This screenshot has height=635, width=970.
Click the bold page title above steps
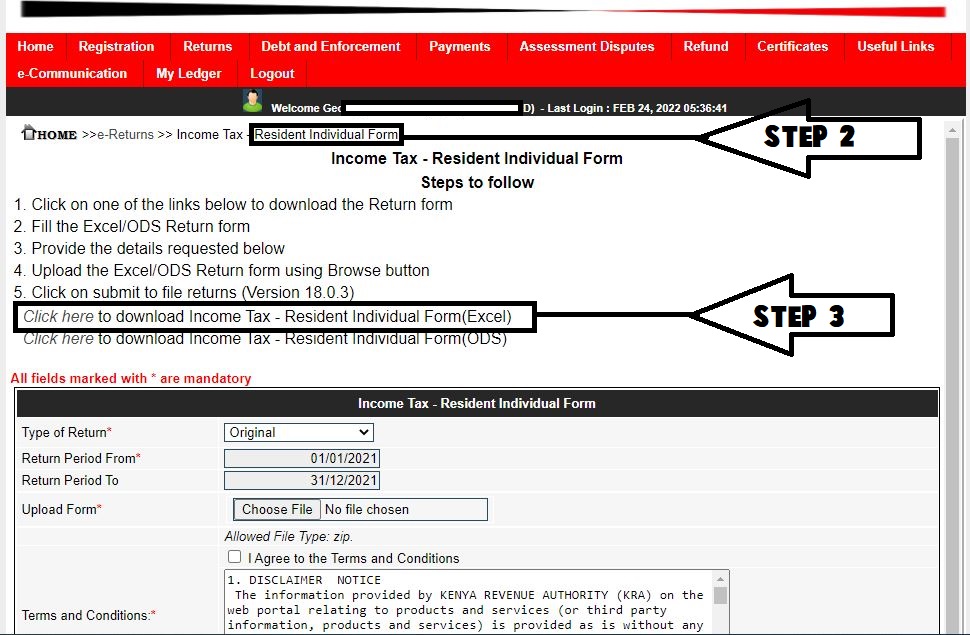(477, 158)
